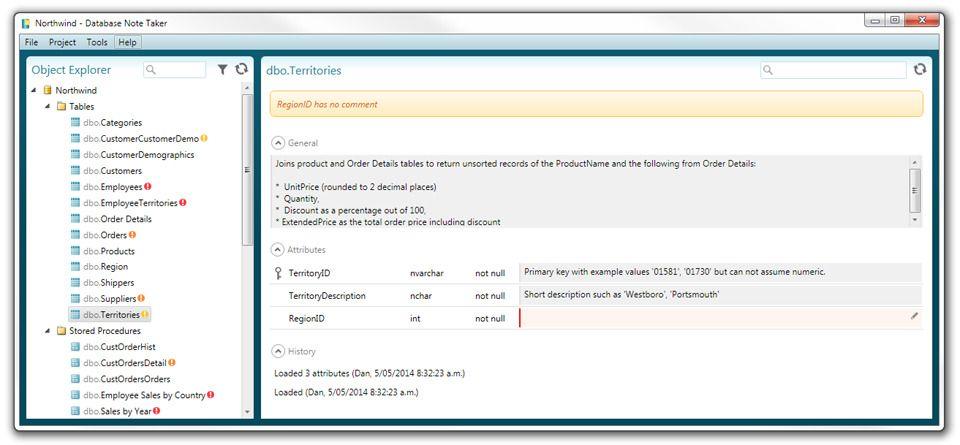Collapse the Northwind root node
The height and width of the screenshot is (445, 960).
[x=34, y=90]
